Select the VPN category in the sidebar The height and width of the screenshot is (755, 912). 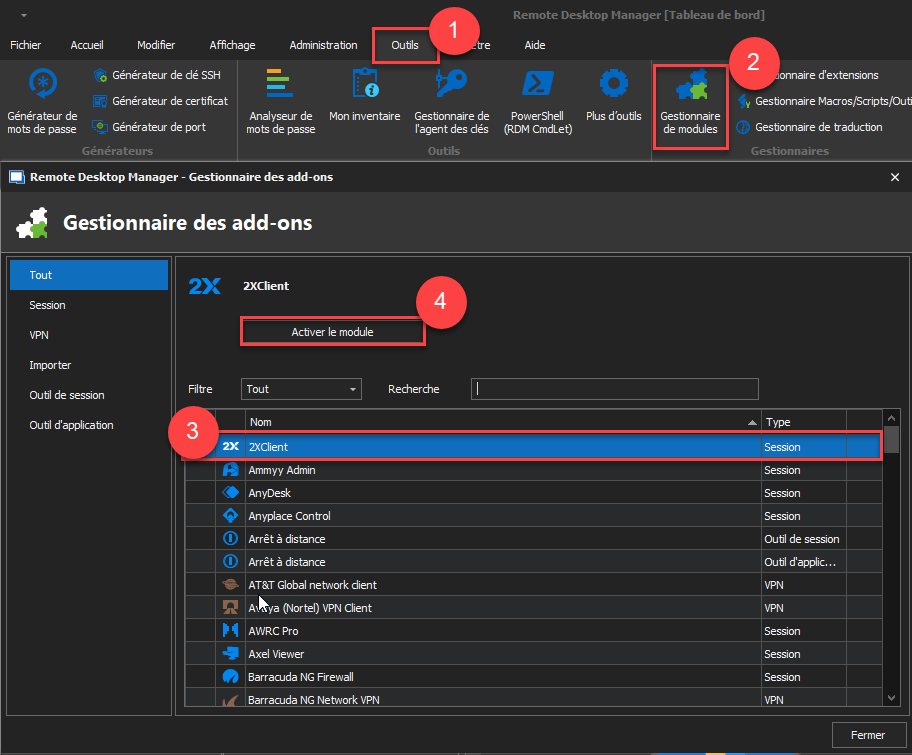pos(40,335)
